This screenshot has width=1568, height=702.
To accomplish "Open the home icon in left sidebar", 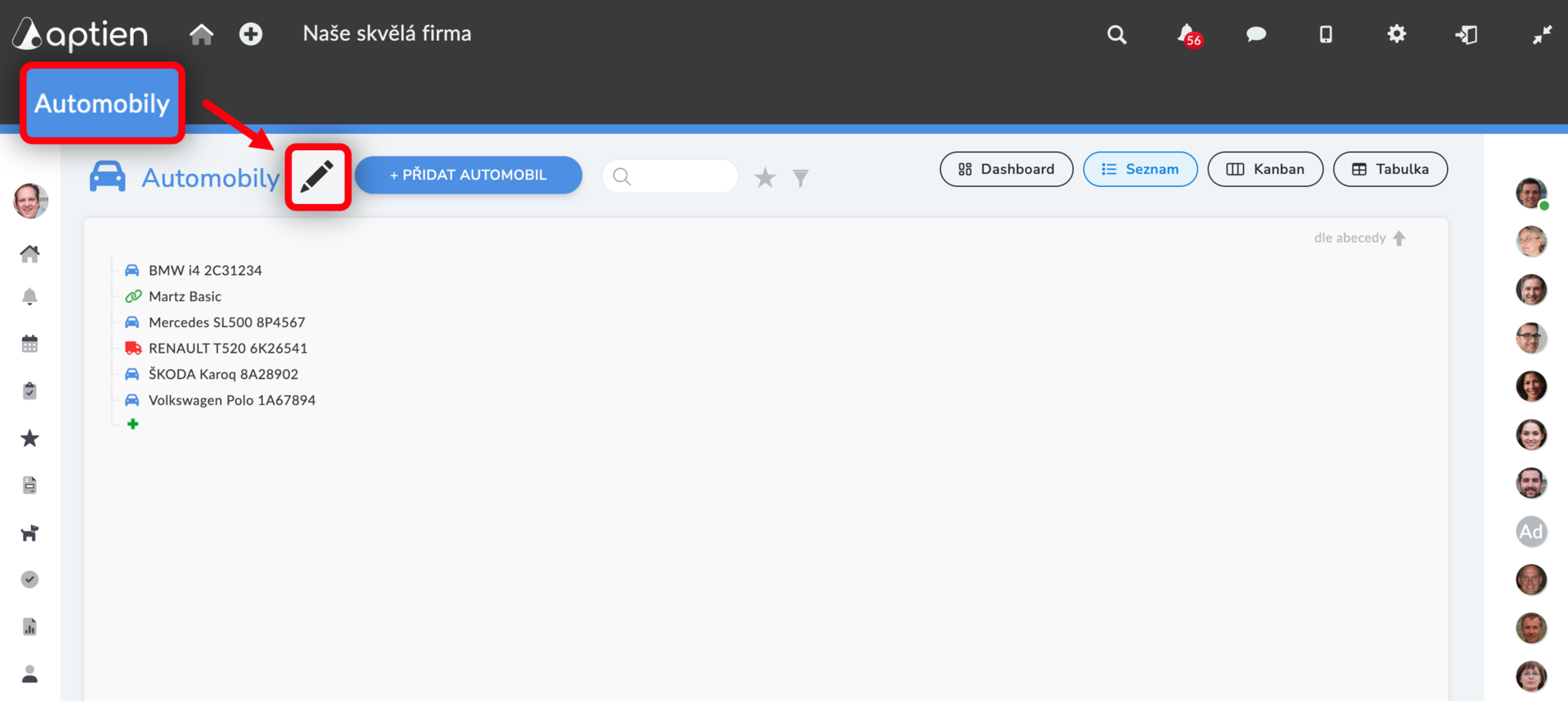I will (x=30, y=254).
